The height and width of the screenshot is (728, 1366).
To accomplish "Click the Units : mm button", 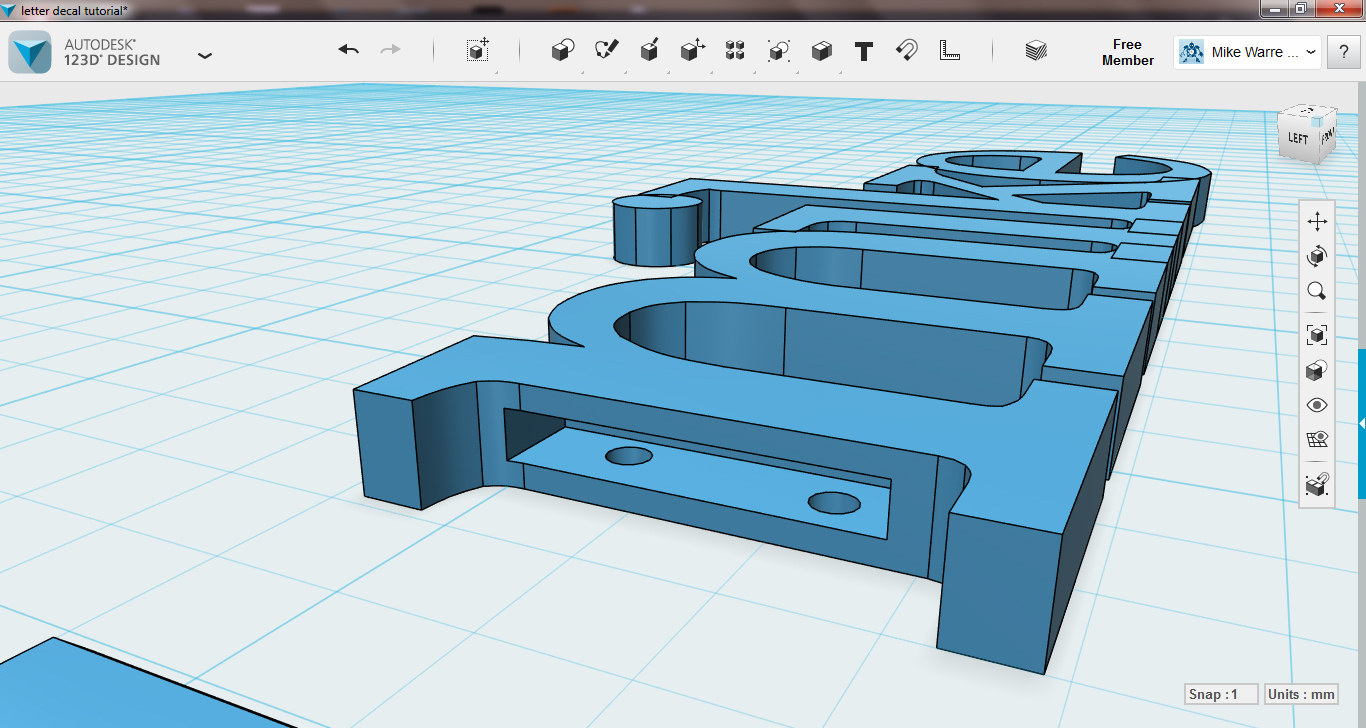I will [1301, 694].
